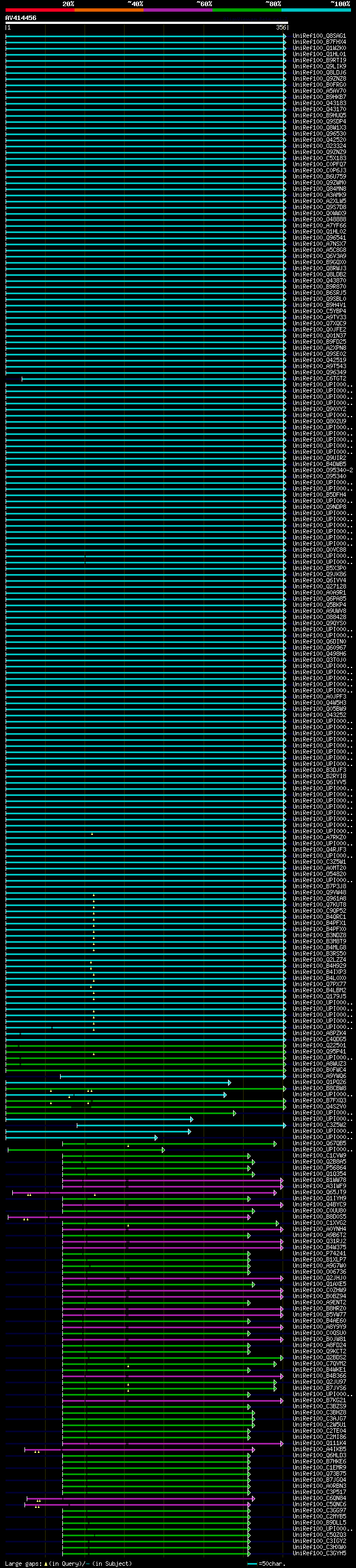Image resolution: width=356 pixels, height=1568 pixels.
Task: Select the UniRef100_C3Z5W1 label
Action: click(x=319, y=862)
